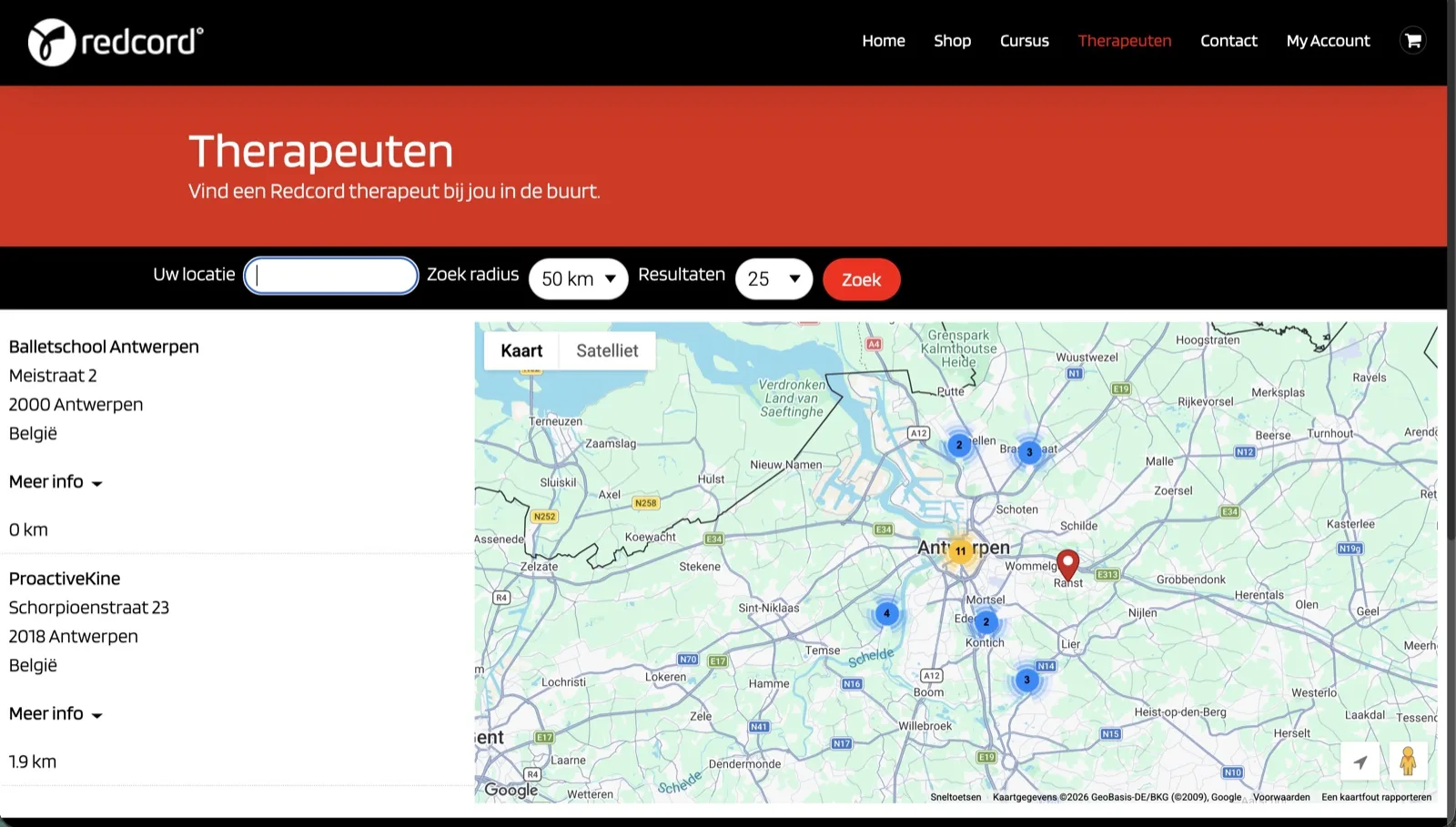1456x827 pixels.
Task: Open the shopping cart icon
Action: pyautogui.click(x=1412, y=41)
